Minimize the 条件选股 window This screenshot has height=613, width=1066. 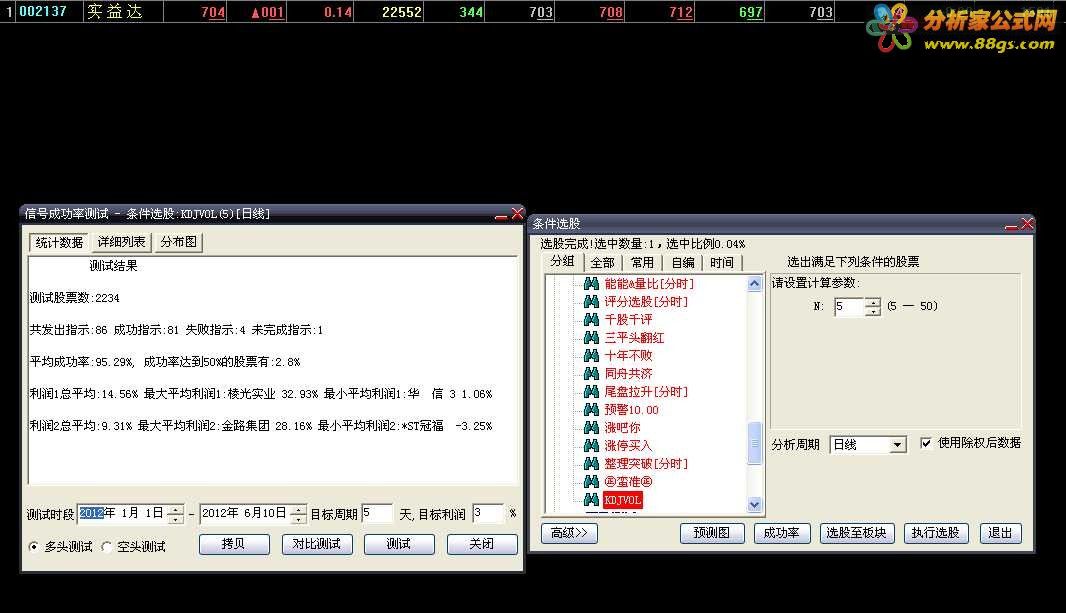(x=1012, y=224)
